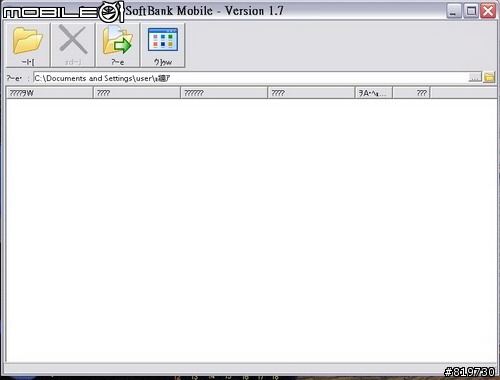Sort by first column header ending in W

pyautogui.click(x=49, y=93)
